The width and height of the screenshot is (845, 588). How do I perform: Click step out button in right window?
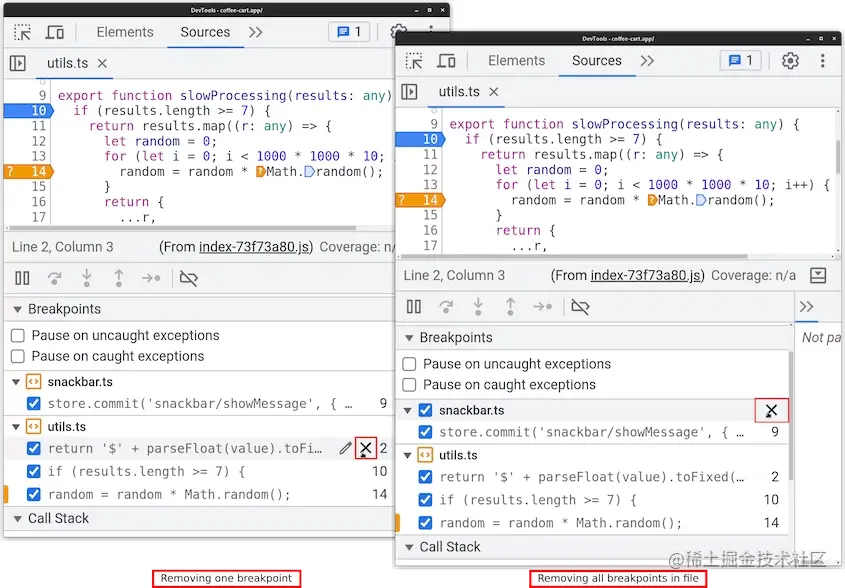coord(511,307)
